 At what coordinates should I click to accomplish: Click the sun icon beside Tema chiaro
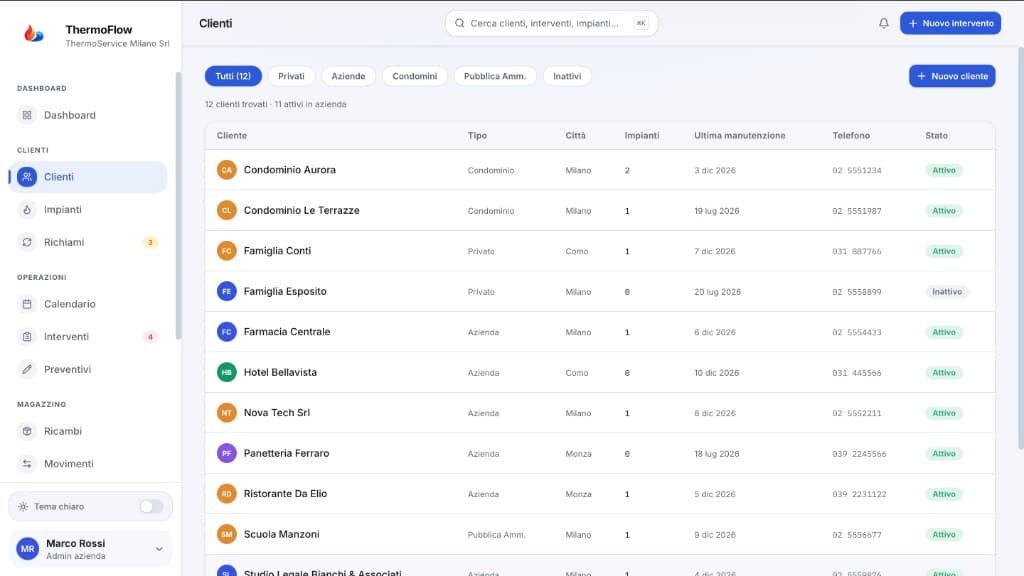click(x=23, y=507)
